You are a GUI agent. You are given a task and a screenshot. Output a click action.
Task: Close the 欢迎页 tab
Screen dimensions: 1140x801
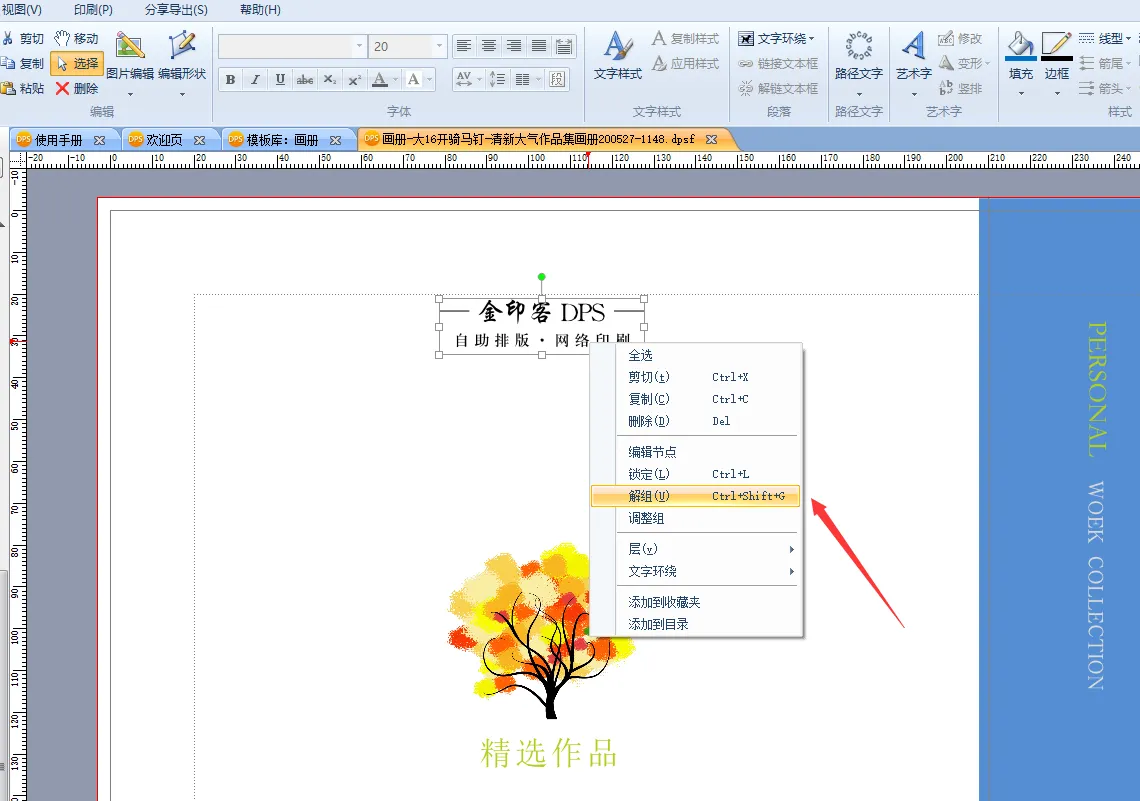pos(200,140)
